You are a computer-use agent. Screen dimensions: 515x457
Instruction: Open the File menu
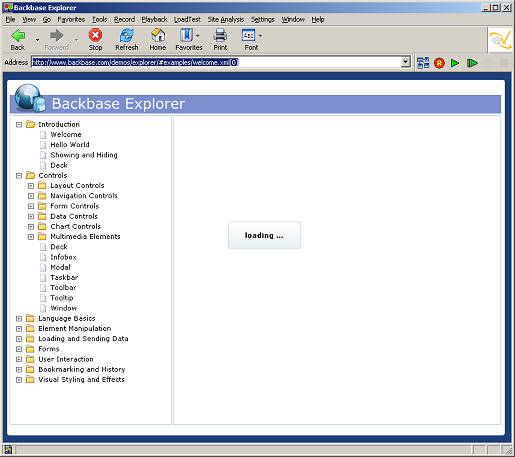tap(10, 20)
